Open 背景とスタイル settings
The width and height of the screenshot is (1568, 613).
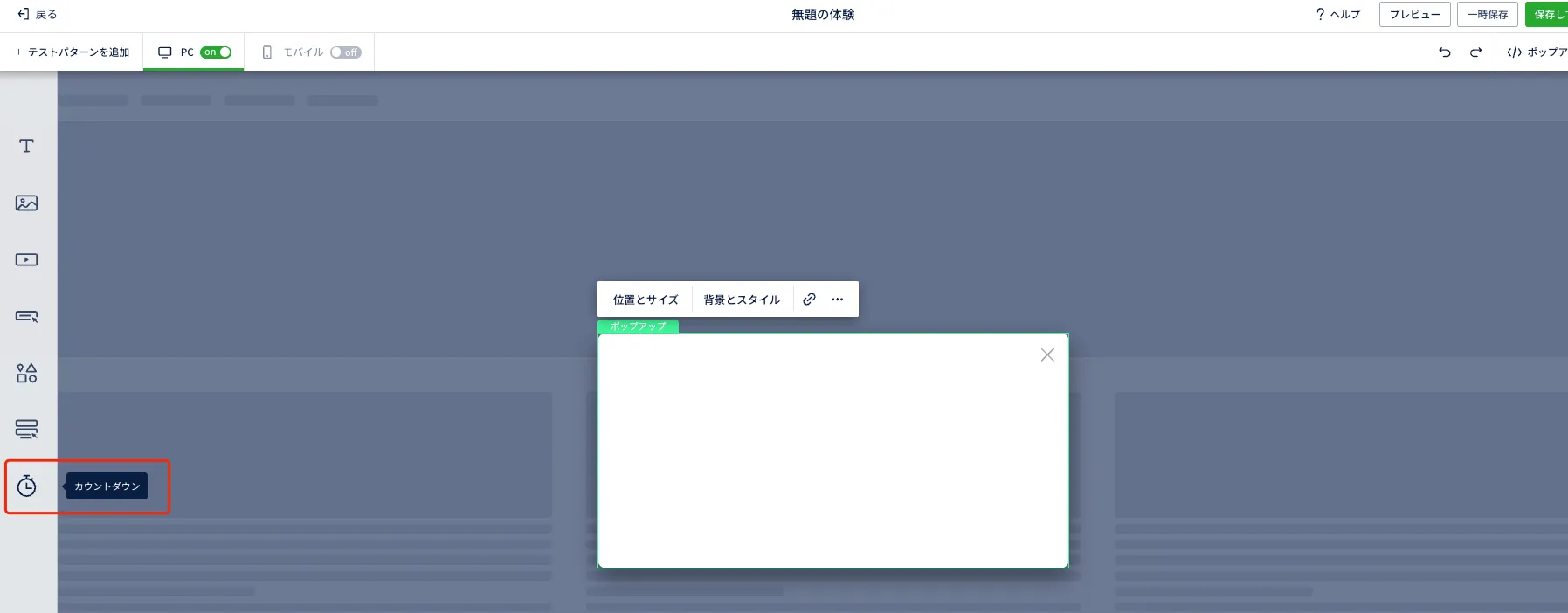click(x=742, y=300)
